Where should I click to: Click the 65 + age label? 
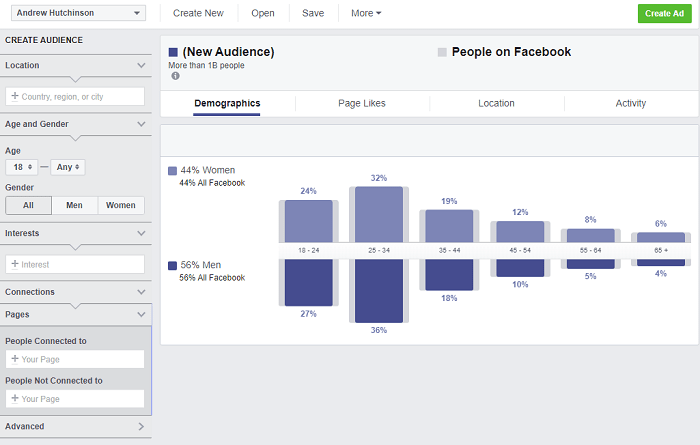pos(661,250)
